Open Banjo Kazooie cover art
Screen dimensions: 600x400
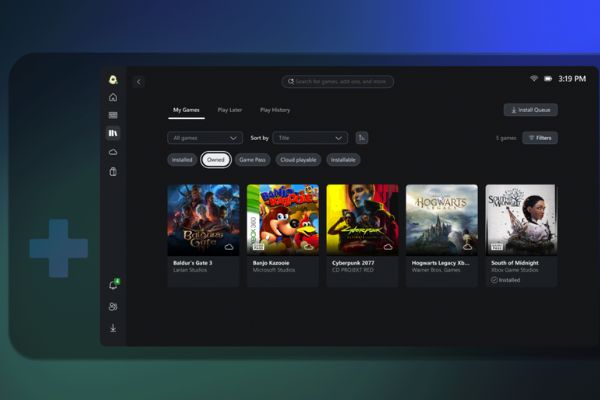[x=283, y=220]
